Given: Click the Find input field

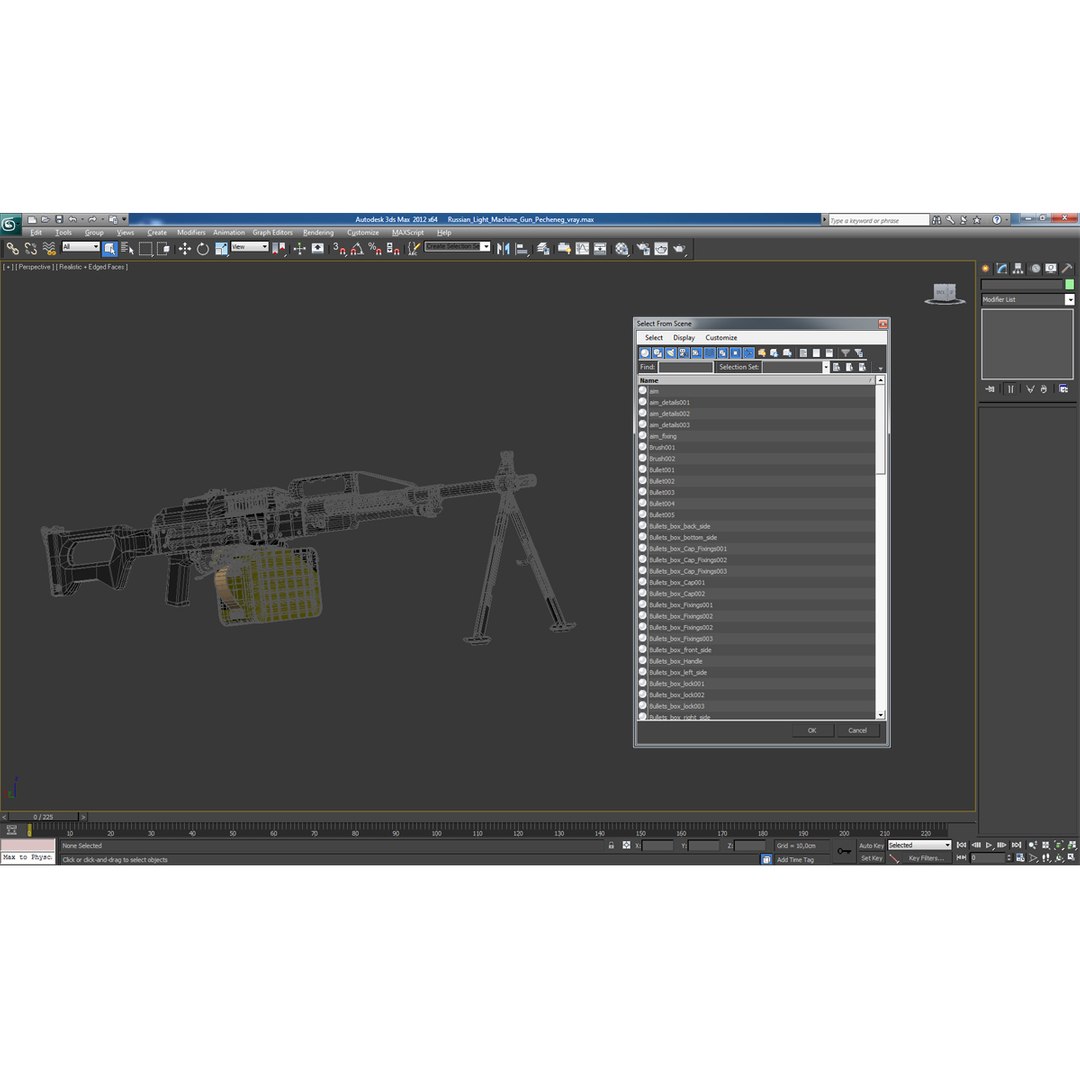Looking at the screenshot, I should (685, 367).
